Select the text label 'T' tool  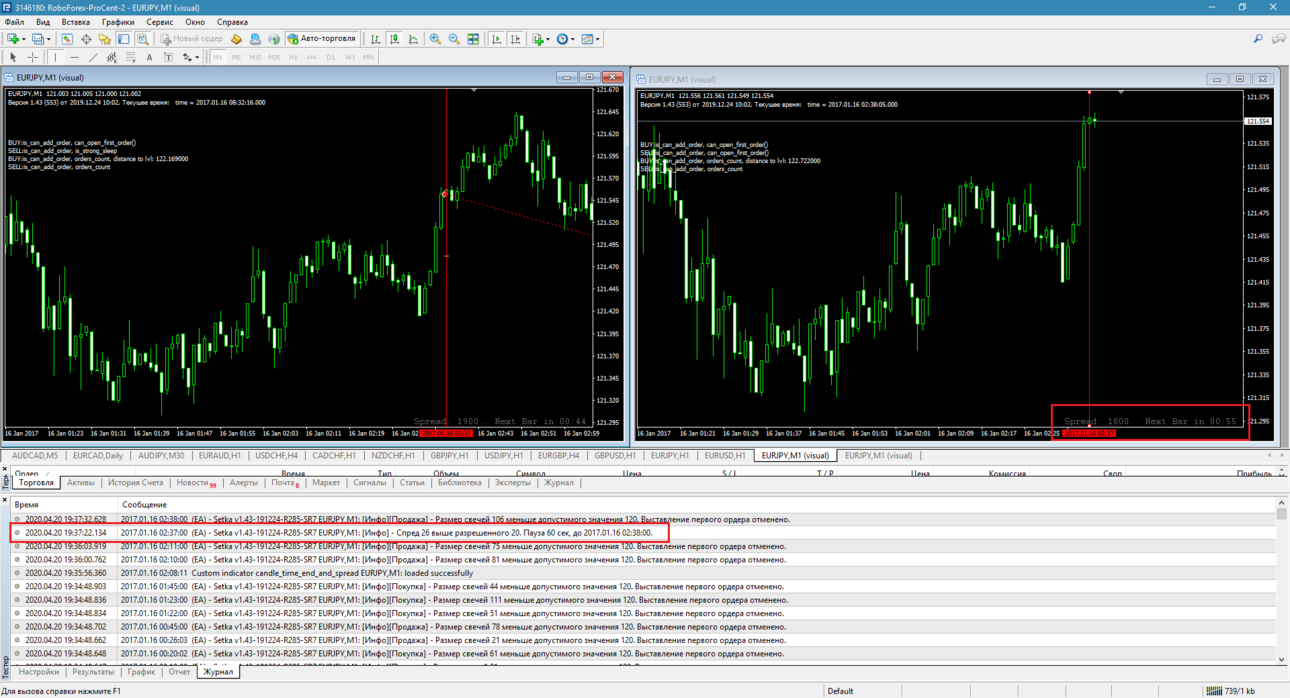pyautogui.click(x=168, y=57)
